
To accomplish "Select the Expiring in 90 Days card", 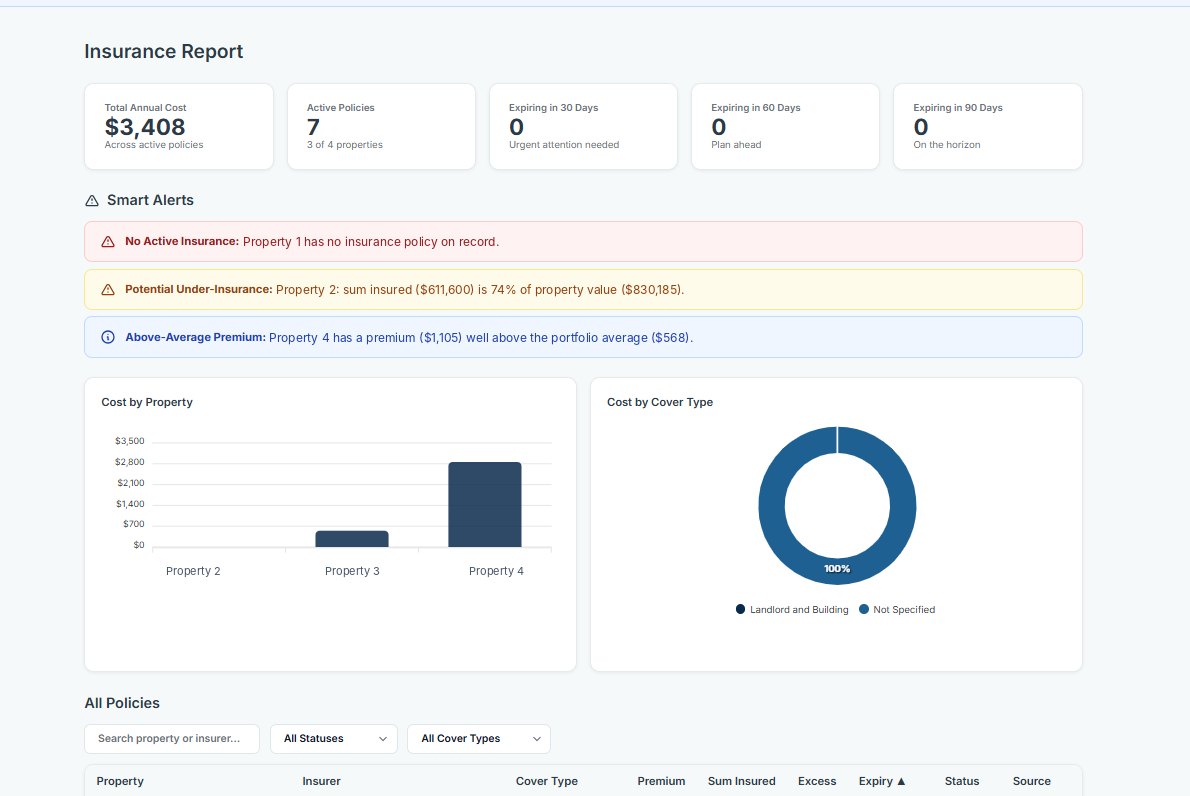I will coord(987,127).
